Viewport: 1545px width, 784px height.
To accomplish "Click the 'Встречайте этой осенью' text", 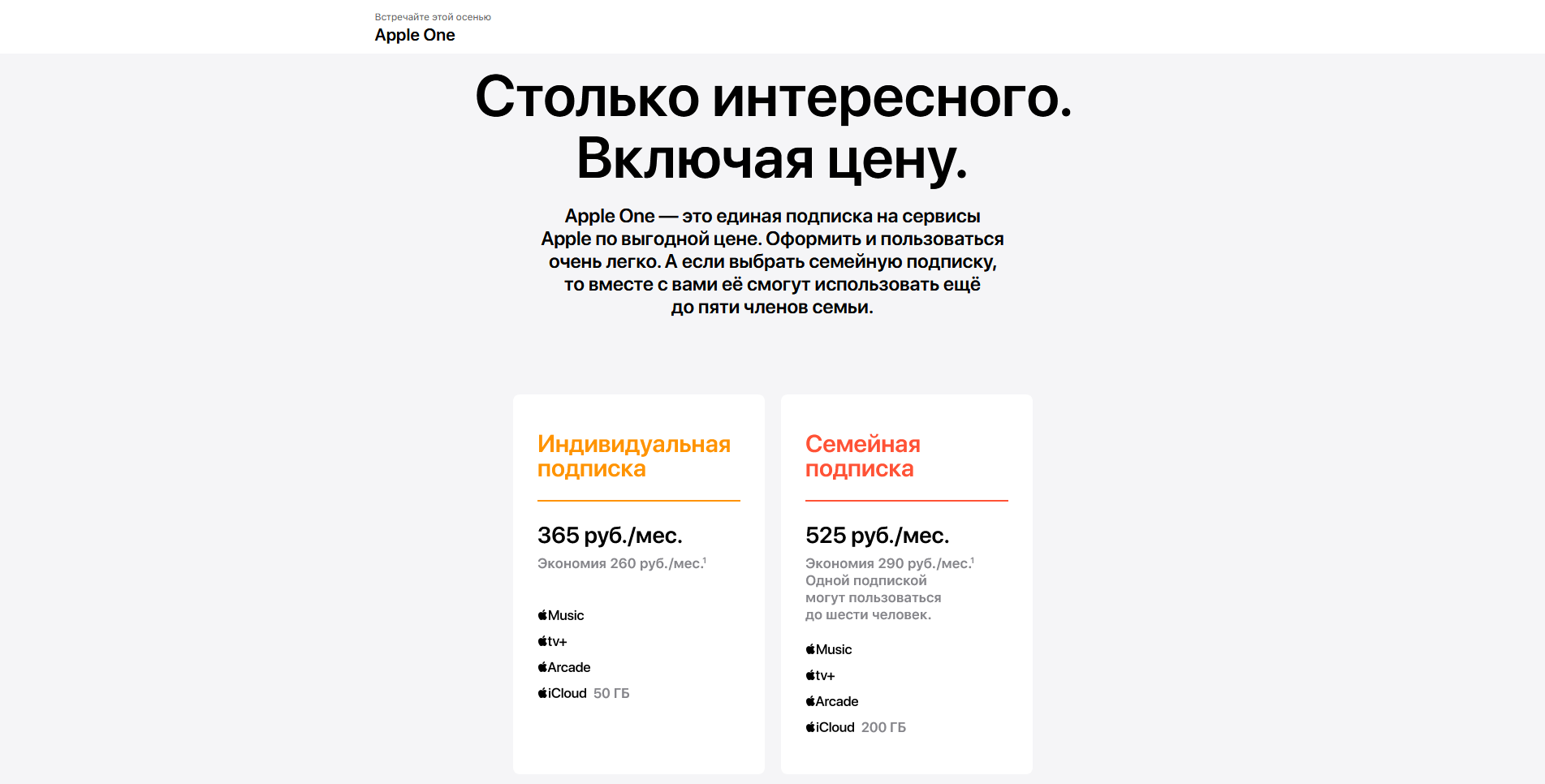I will (x=433, y=17).
